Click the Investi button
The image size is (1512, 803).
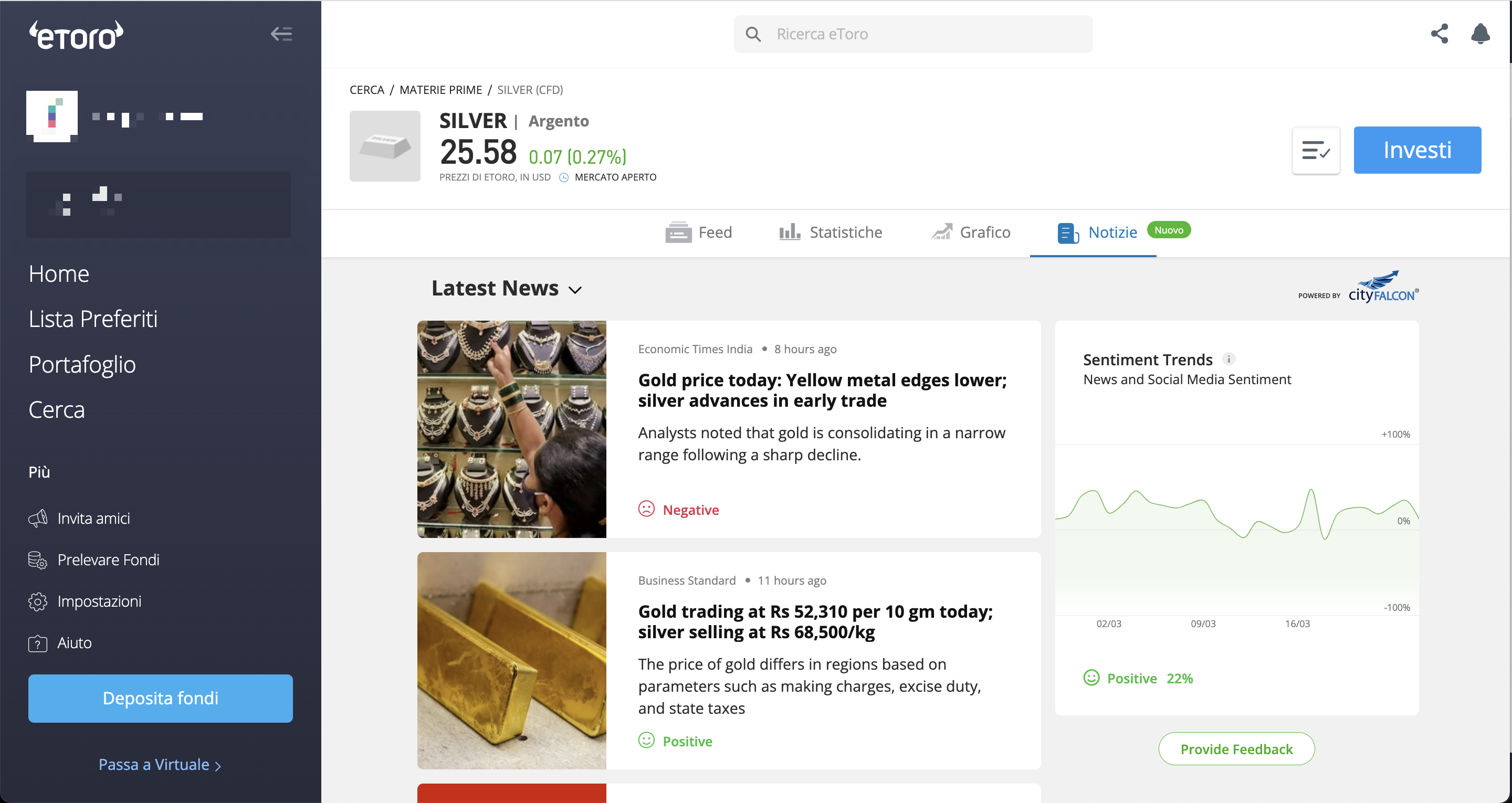coord(1417,150)
